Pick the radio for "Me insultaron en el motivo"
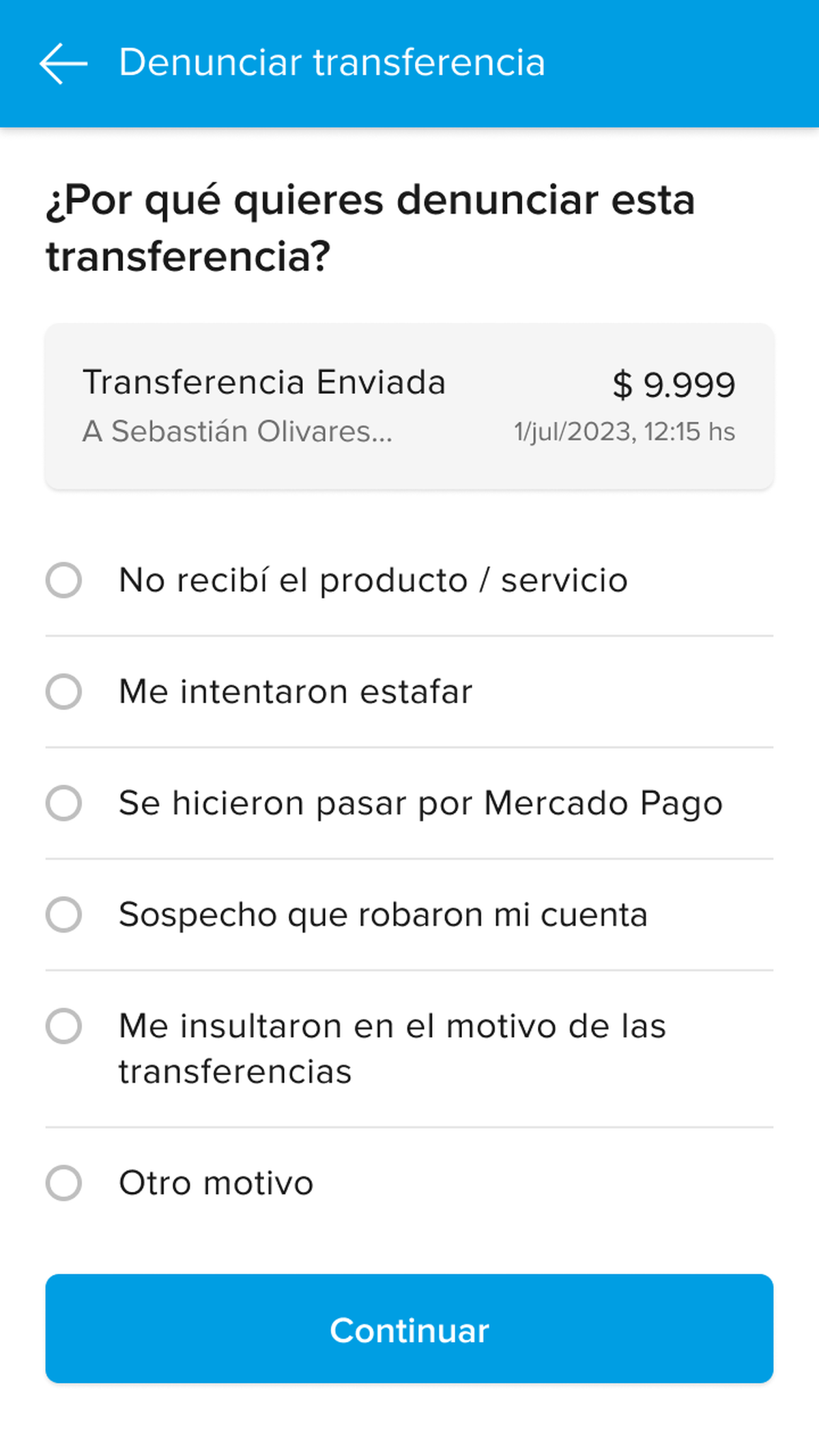819x1456 pixels. coord(64,1026)
